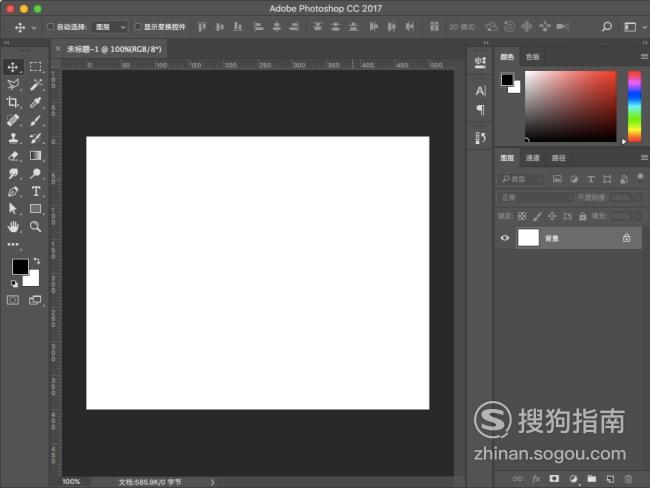The width and height of the screenshot is (650, 488).
Task: Switch to the Channels tab
Action: [x=532, y=158]
